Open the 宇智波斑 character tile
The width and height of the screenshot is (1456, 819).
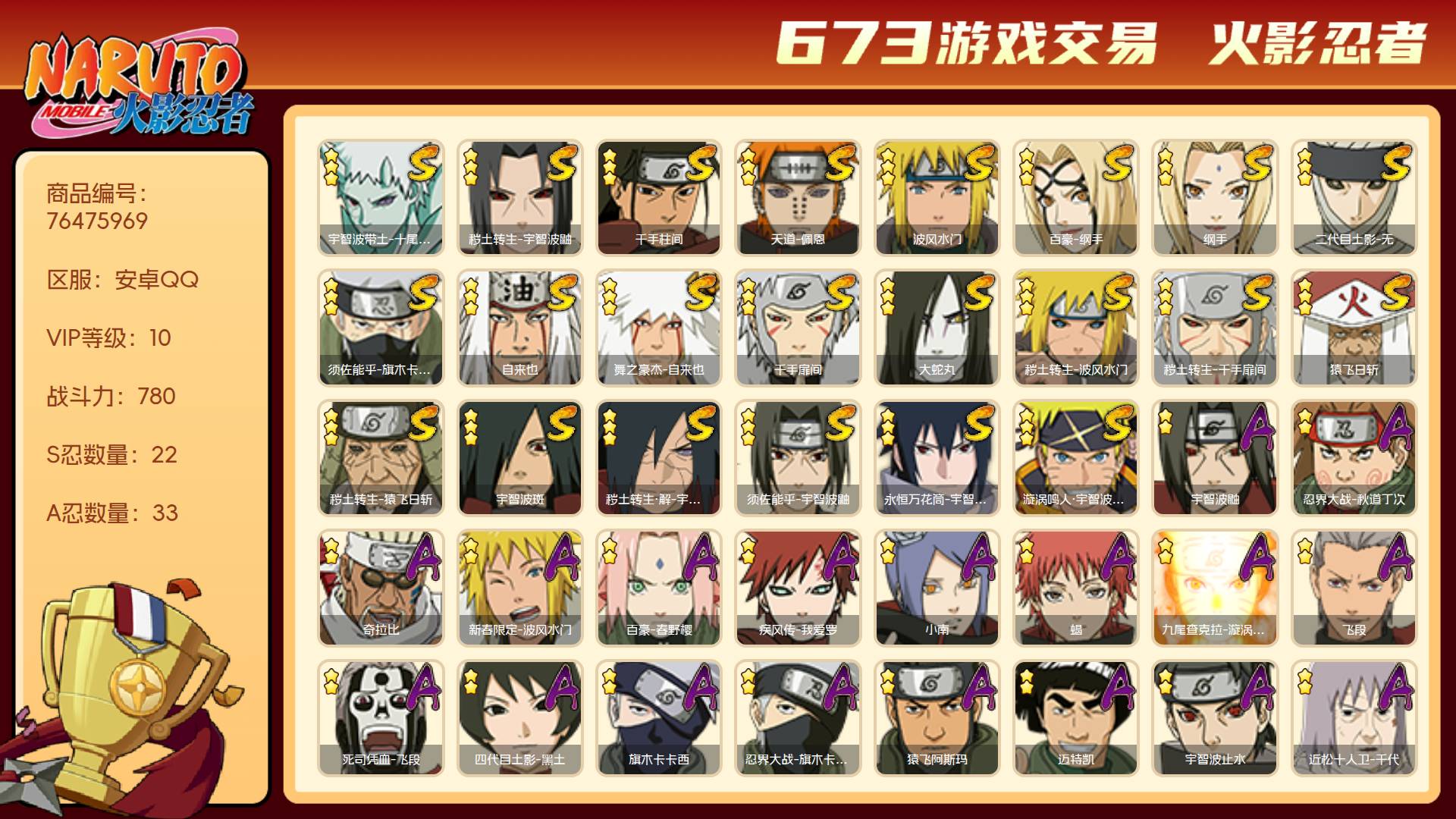[519, 458]
